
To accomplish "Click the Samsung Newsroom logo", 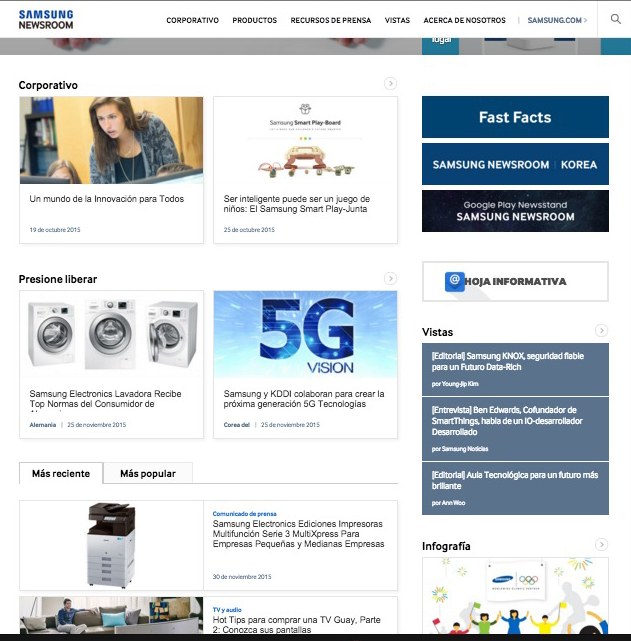I will 46,19.
